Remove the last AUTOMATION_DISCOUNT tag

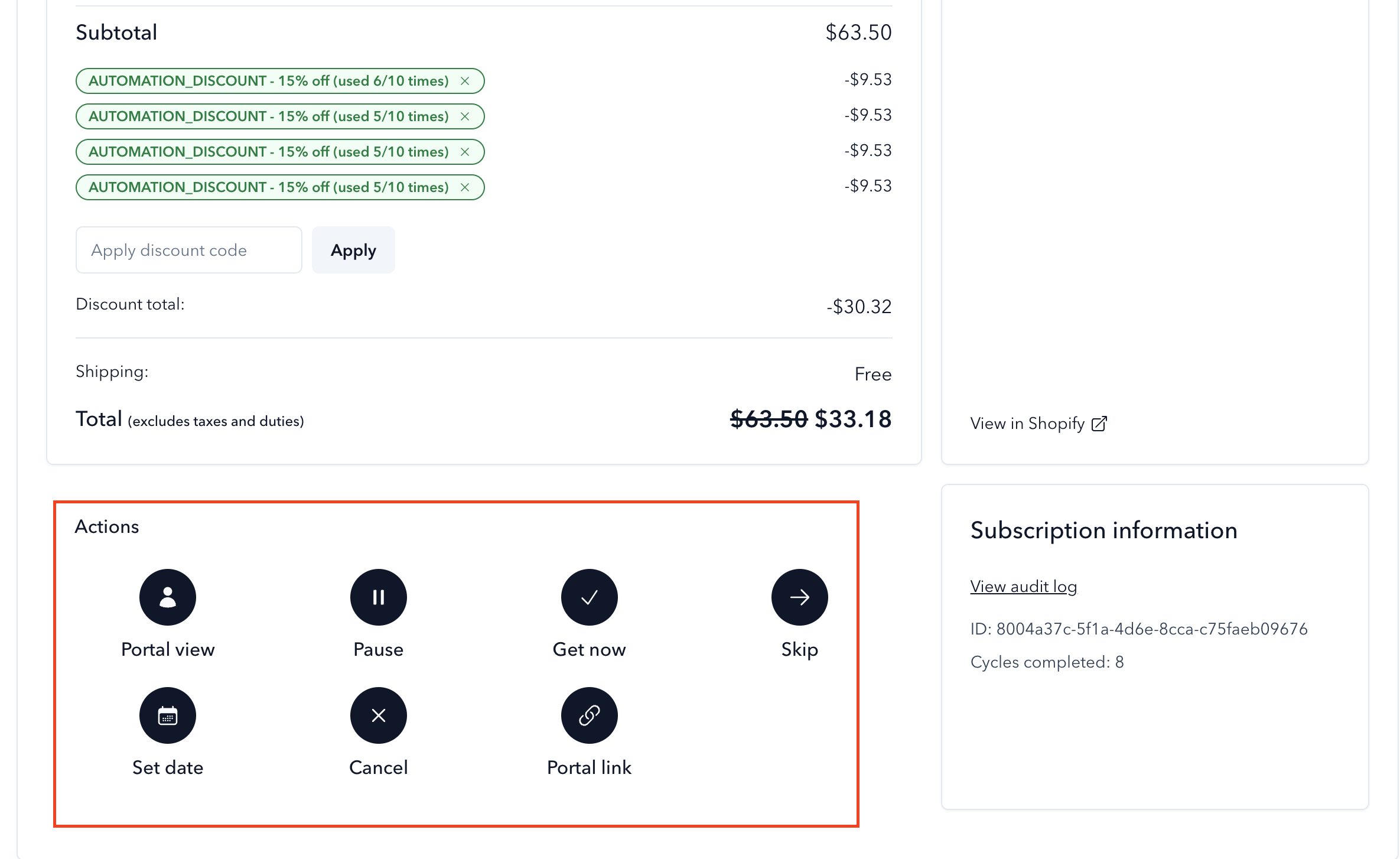(x=465, y=187)
